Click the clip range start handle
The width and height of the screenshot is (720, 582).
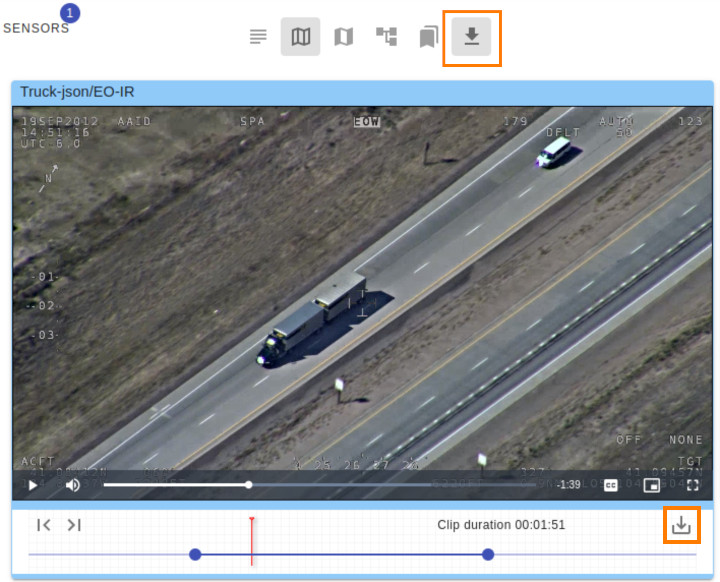click(195, 554)
